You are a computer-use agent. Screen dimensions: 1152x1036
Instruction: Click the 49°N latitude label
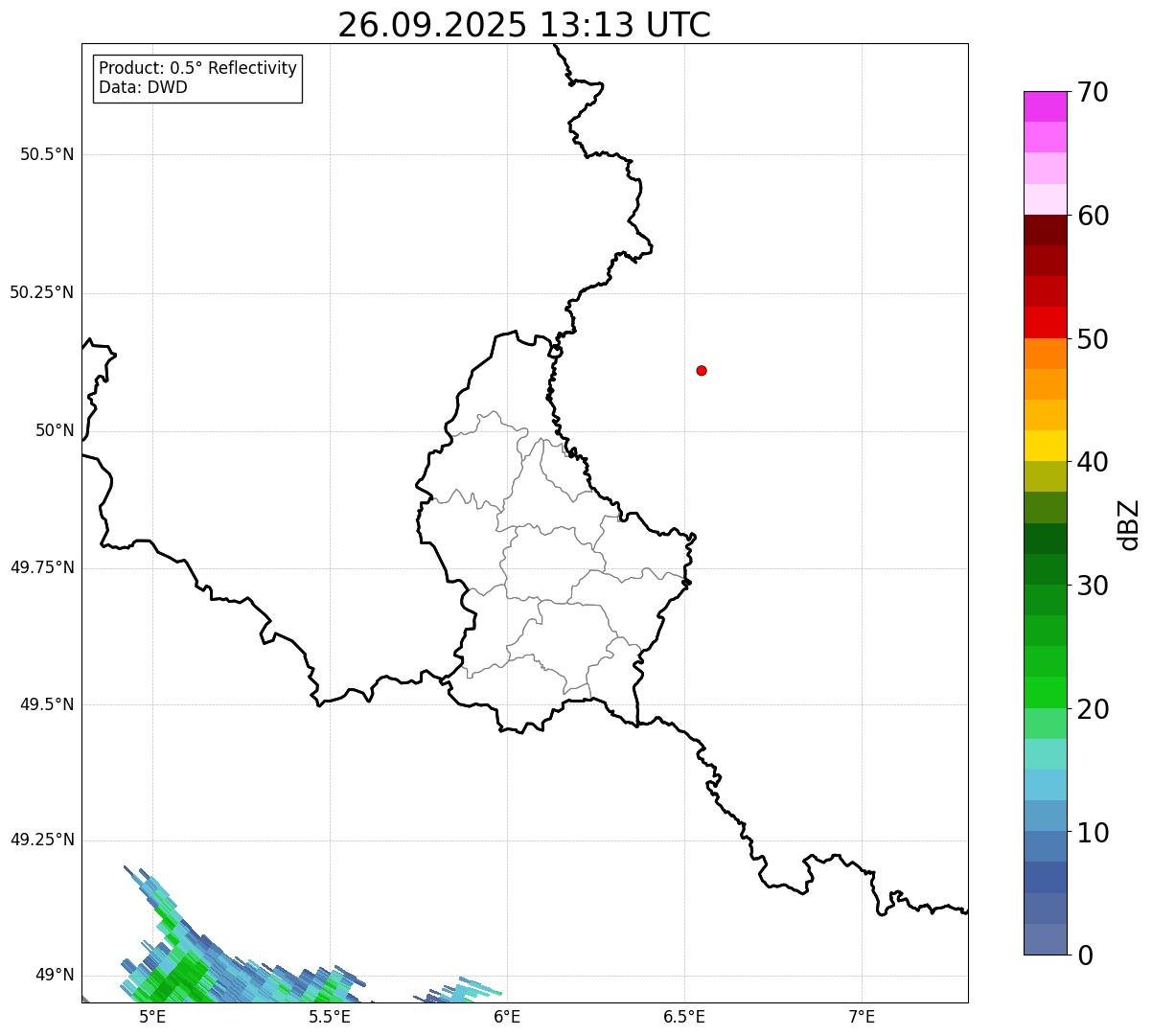[55, 976]
